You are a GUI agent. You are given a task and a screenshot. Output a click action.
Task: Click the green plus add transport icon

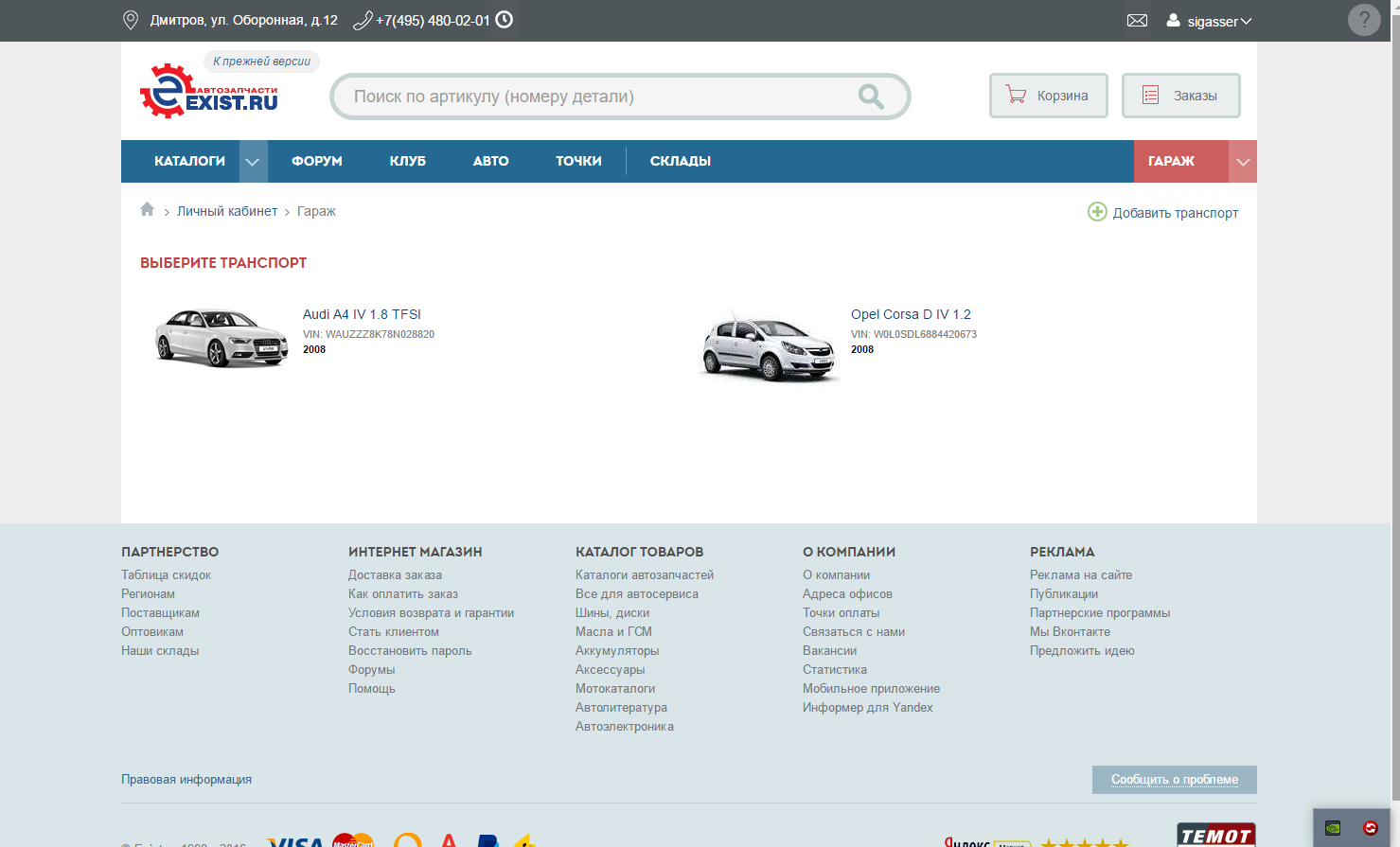pos(1097,212)
